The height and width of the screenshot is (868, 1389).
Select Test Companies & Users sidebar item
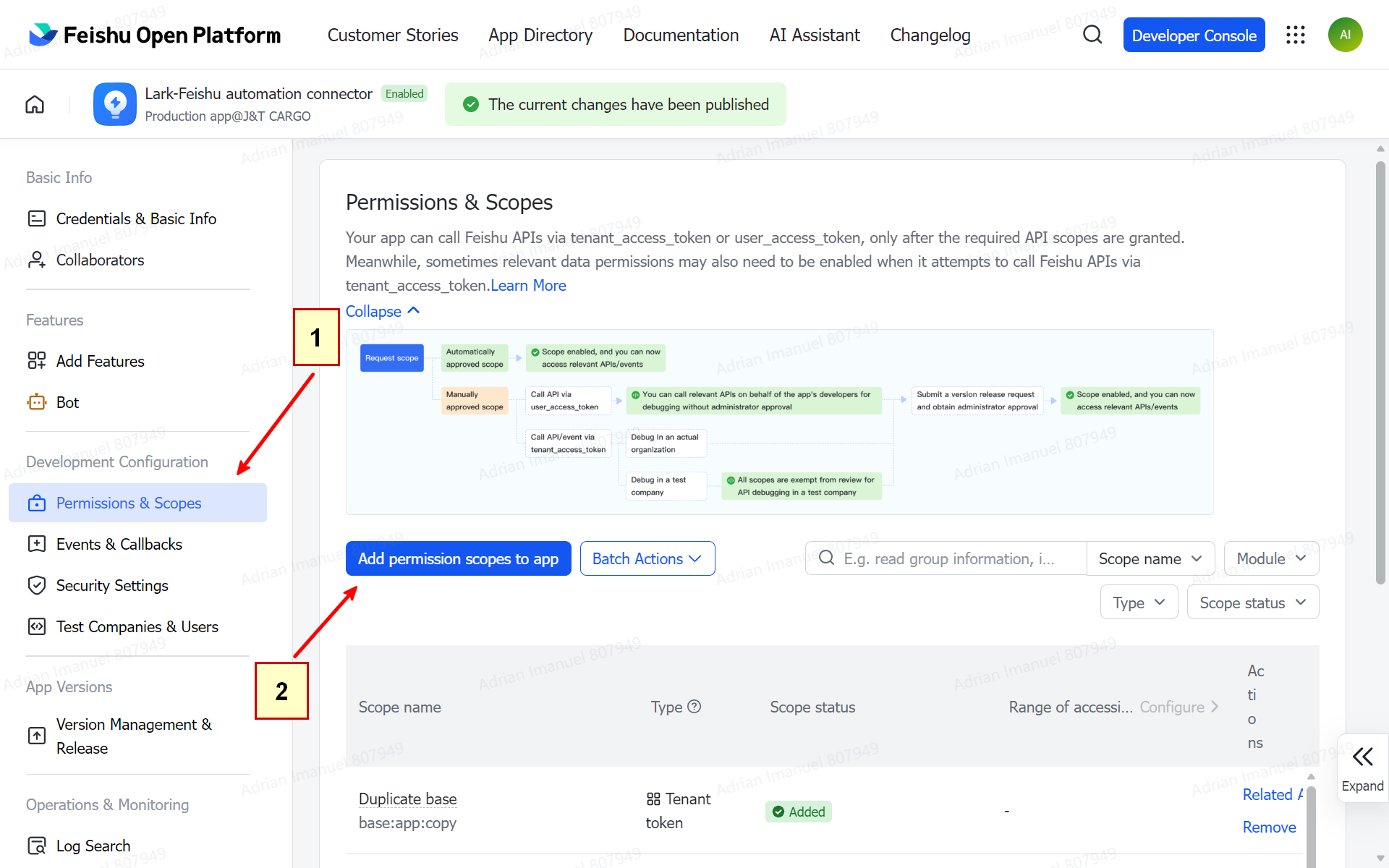[x=137, y=626]
